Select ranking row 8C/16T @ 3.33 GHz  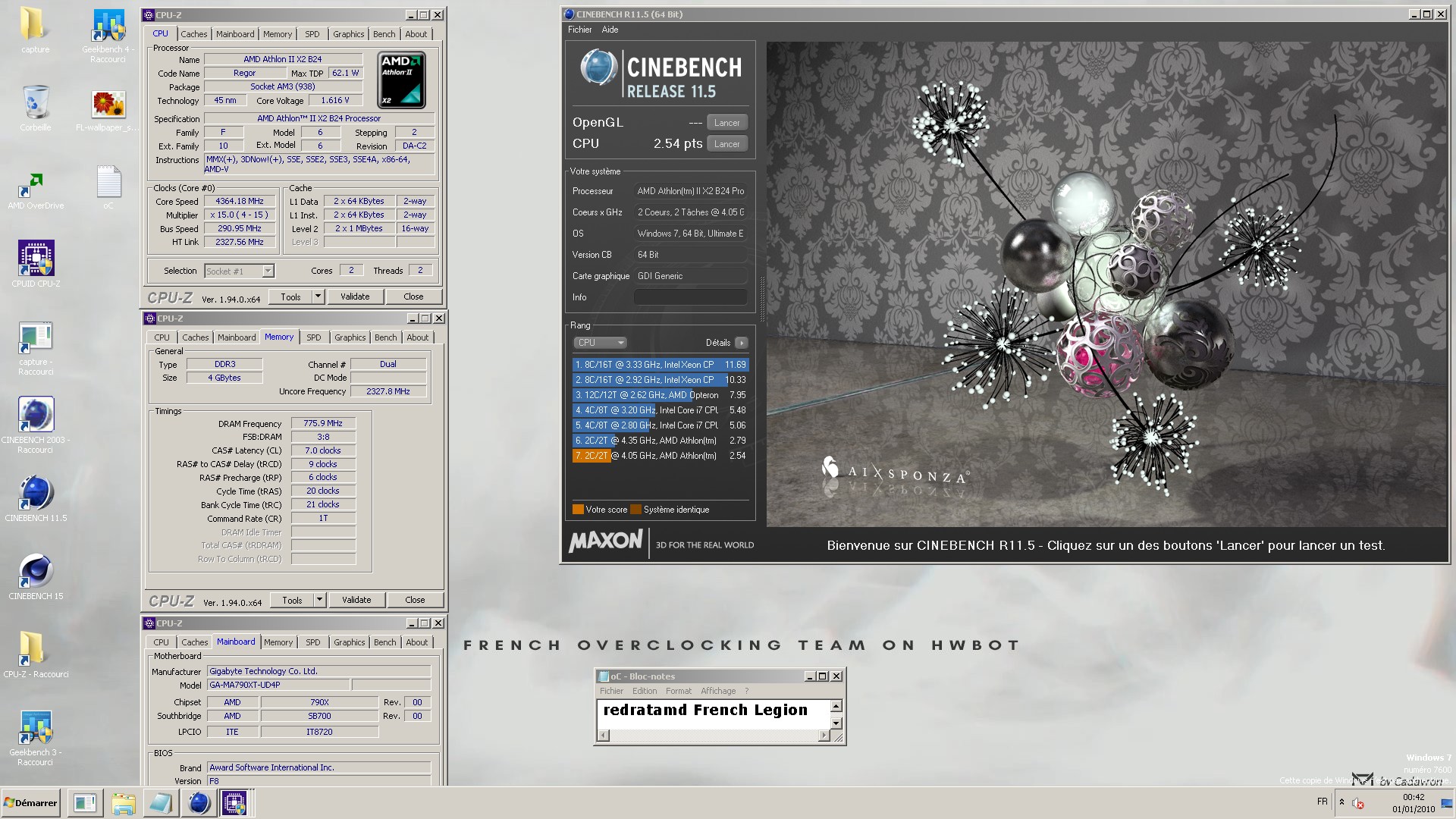pyautogui.click(x=661, y=365)
